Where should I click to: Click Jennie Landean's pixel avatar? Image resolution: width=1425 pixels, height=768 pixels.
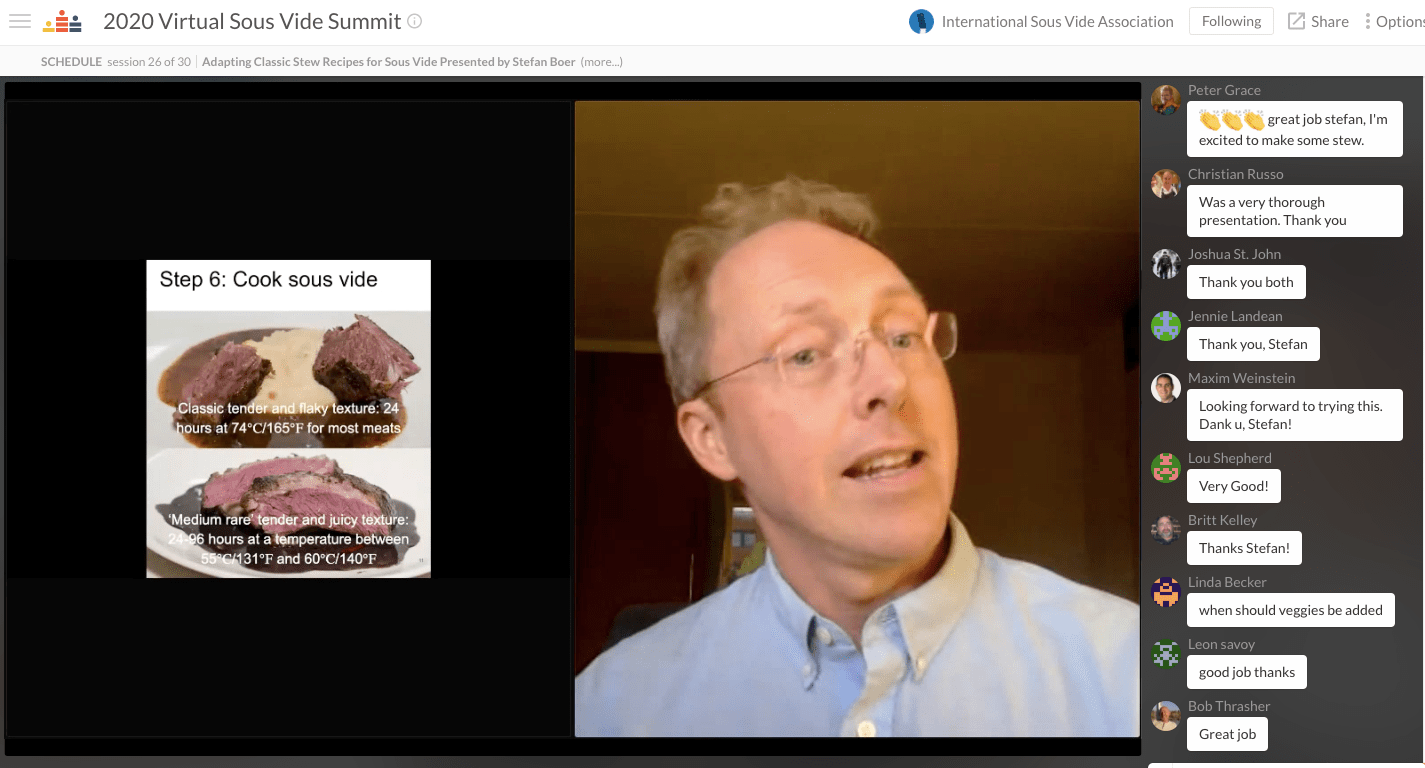1166,326
